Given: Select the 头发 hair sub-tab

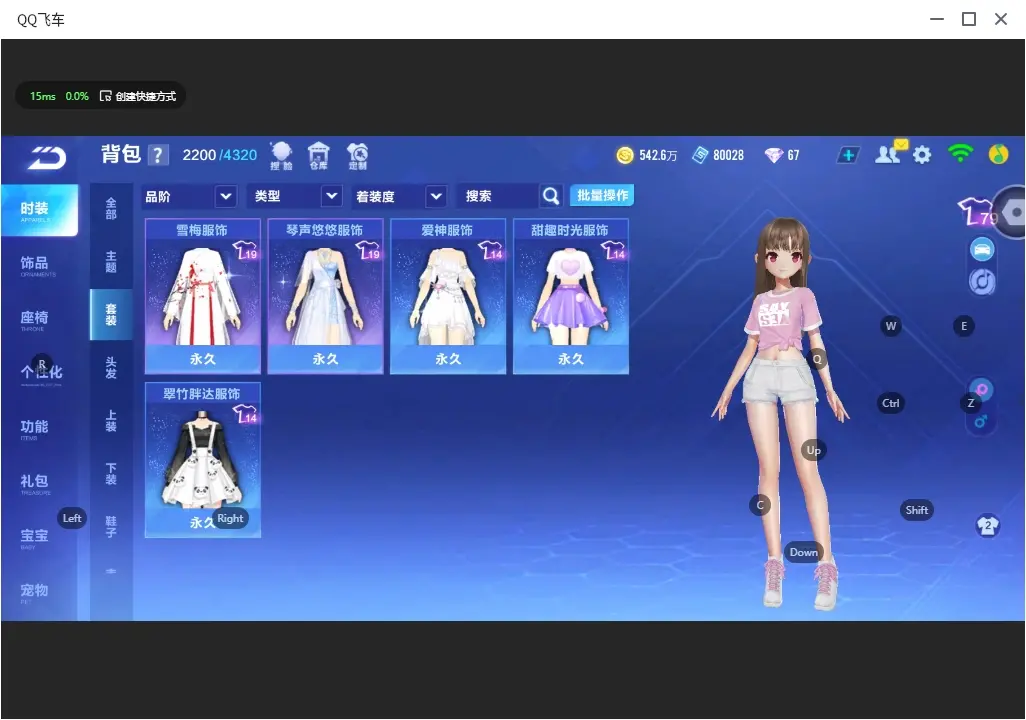Looking at the screenshot, I should coord(111,368).
